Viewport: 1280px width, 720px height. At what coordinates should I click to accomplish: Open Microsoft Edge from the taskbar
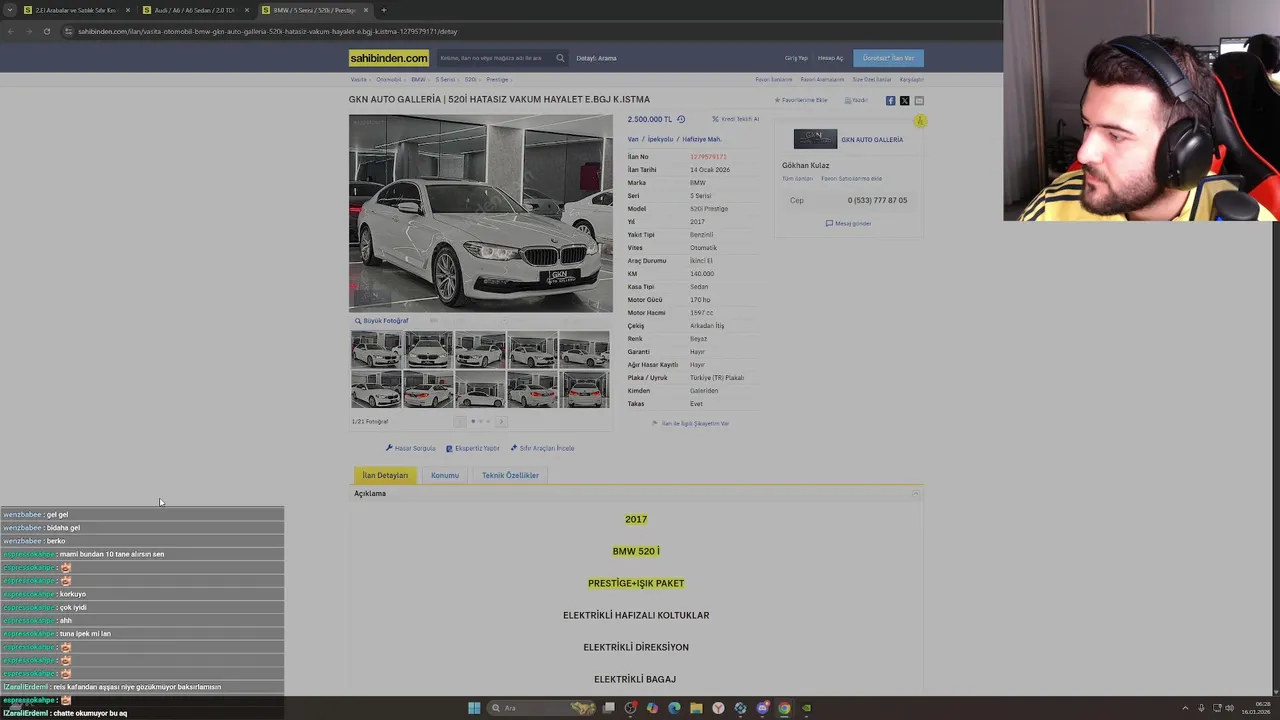pyautogui.click(x=674, y=708)
